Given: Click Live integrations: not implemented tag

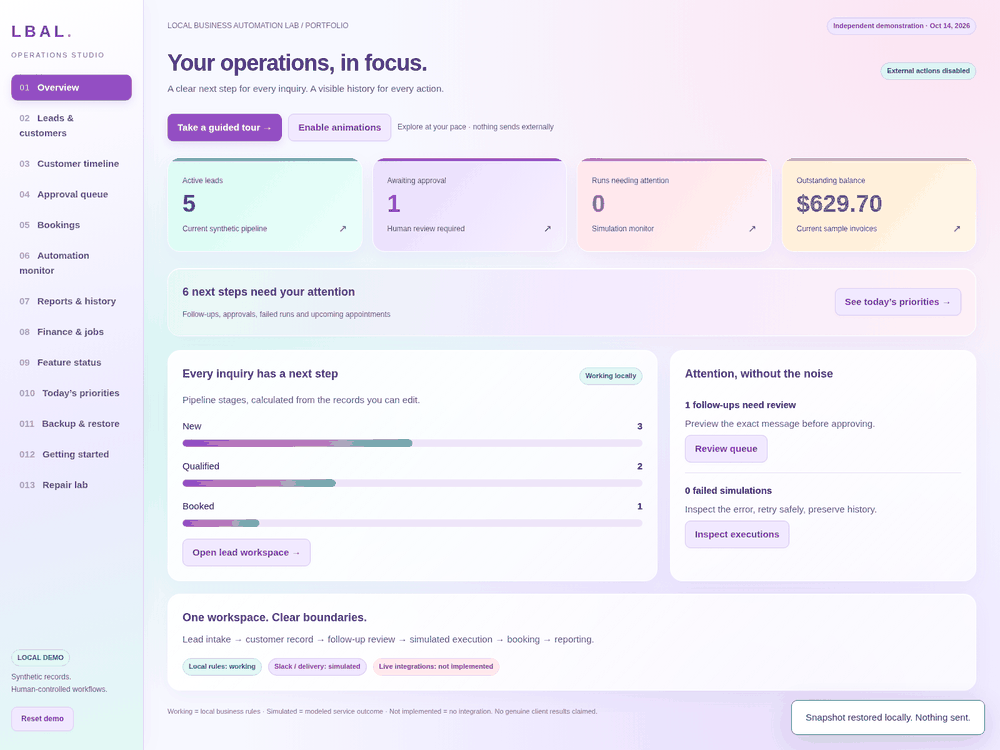Looking at the screenshot, I should [436, 667].
